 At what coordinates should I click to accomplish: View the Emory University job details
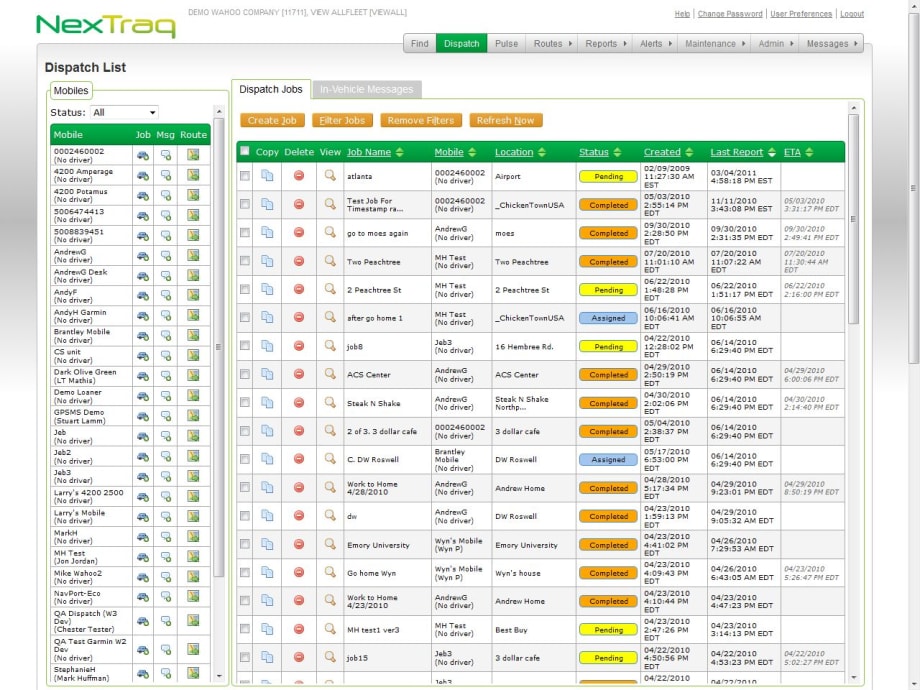click(x=330, y=545)
